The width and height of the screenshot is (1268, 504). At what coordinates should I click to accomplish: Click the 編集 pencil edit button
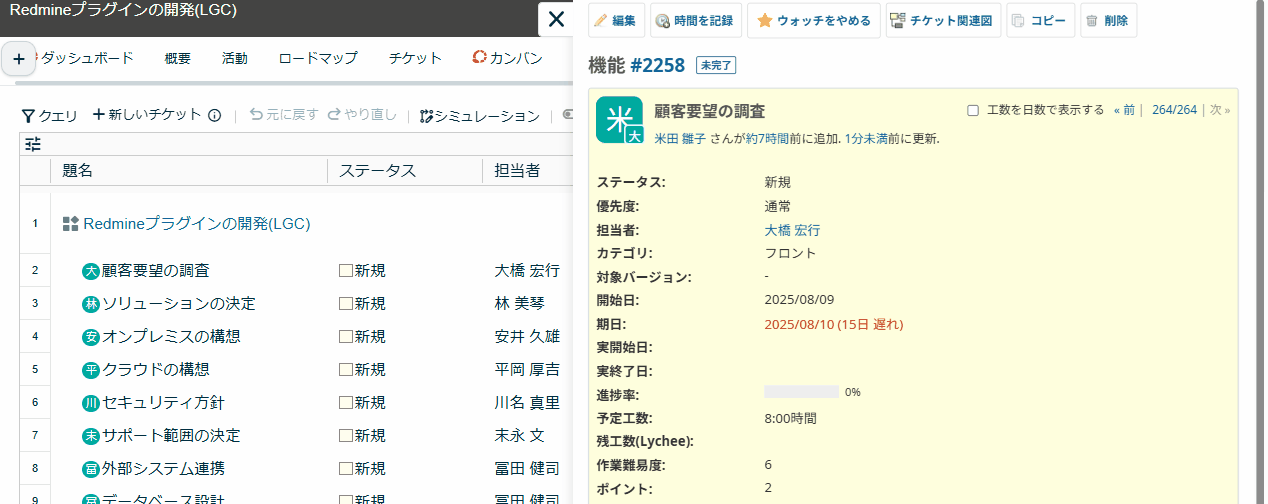tap(615, 20)
